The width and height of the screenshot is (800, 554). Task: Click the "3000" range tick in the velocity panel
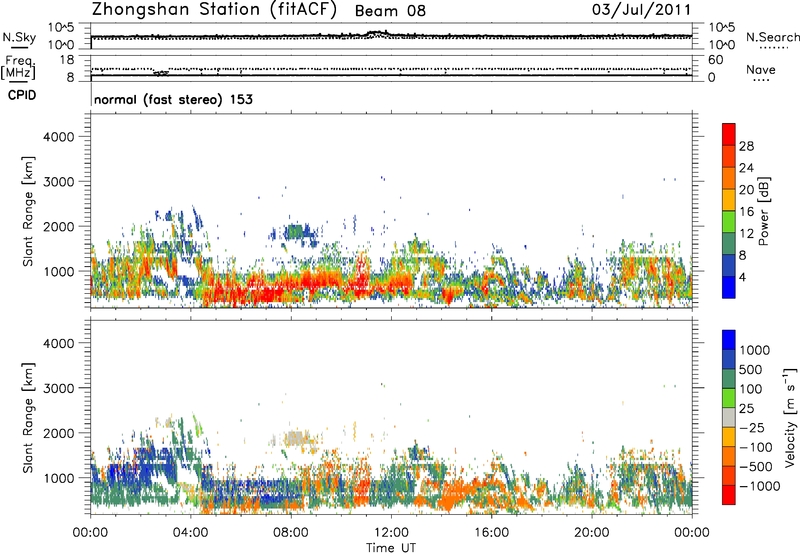(59, 388)
